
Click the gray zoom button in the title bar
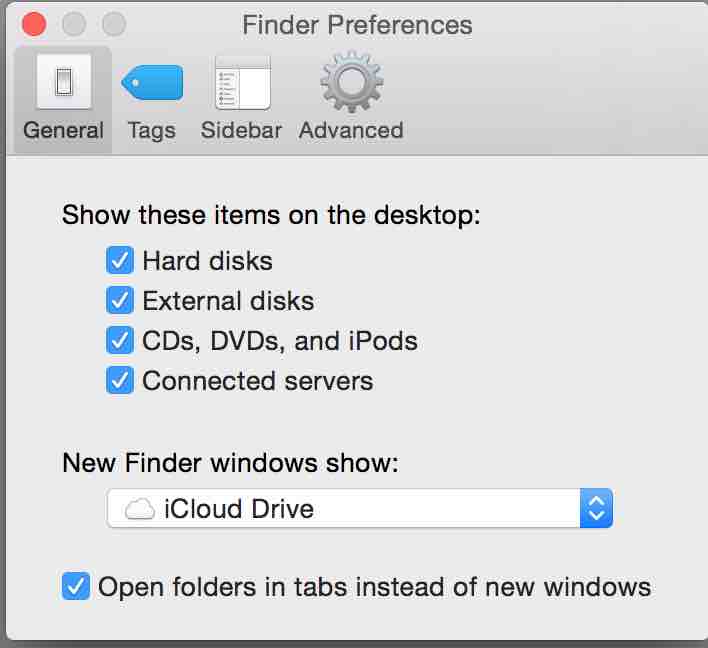[x=115, y=24]
